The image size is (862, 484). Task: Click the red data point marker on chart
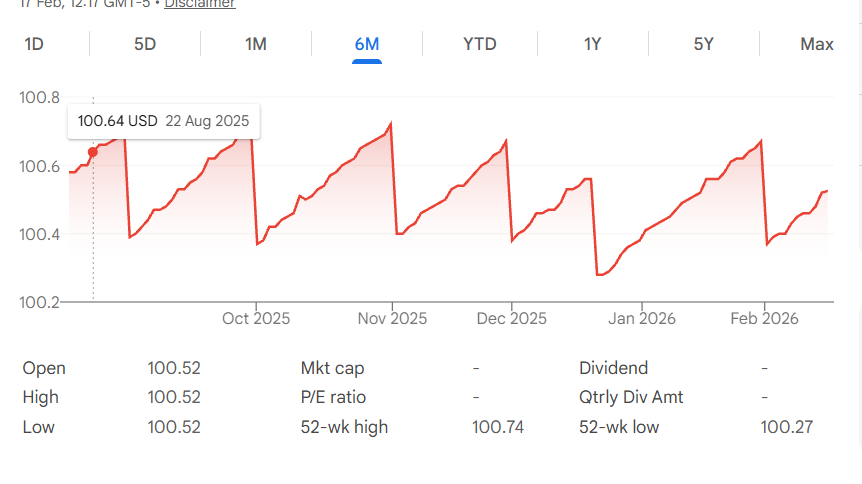coord(93,152)
